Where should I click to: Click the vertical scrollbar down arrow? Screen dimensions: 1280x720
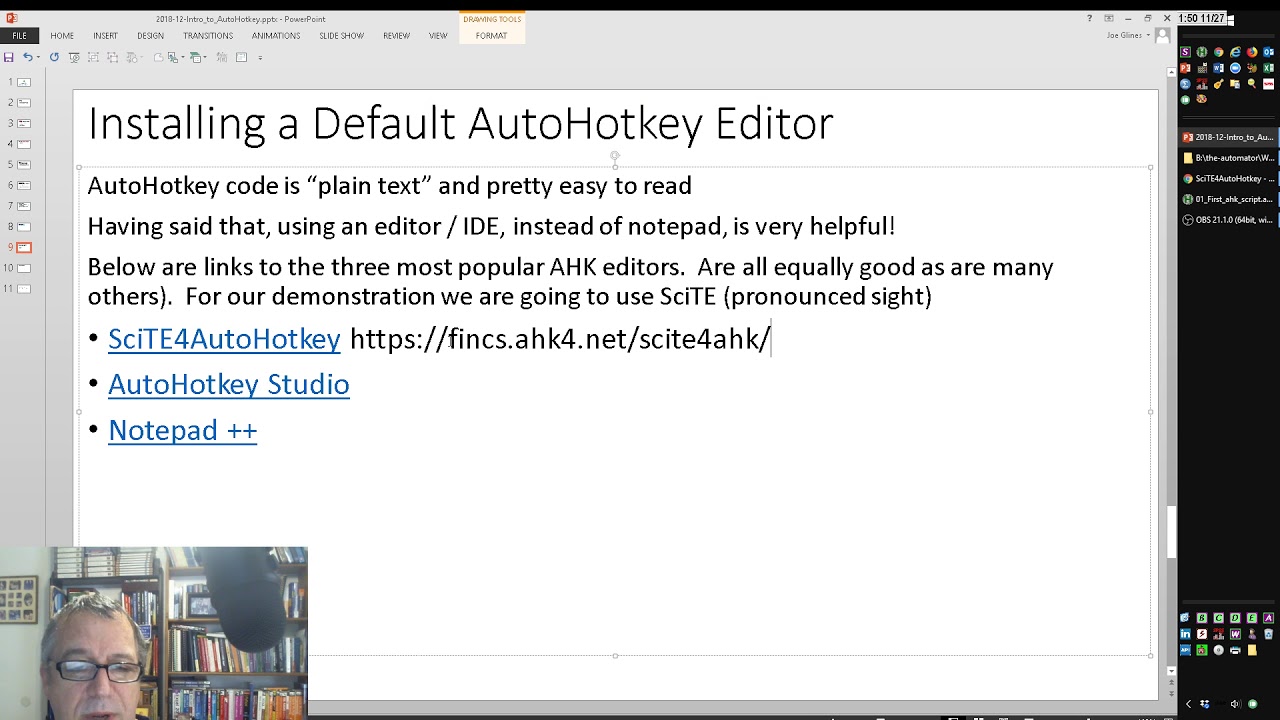click(x=1171, y=671)
